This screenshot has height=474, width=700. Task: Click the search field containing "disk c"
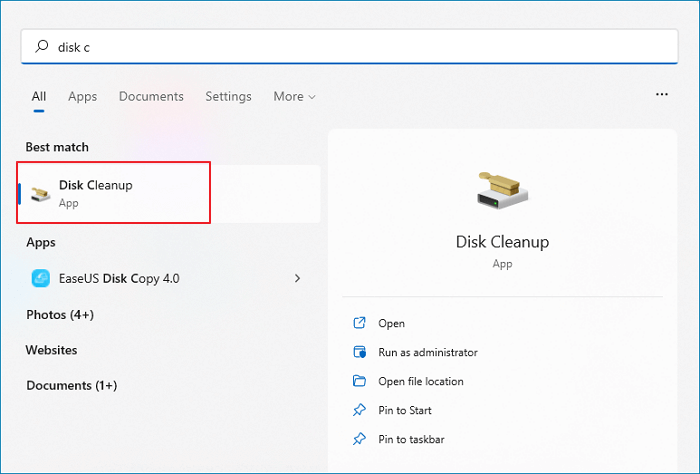pyautogui.click(x=350, y=46)
